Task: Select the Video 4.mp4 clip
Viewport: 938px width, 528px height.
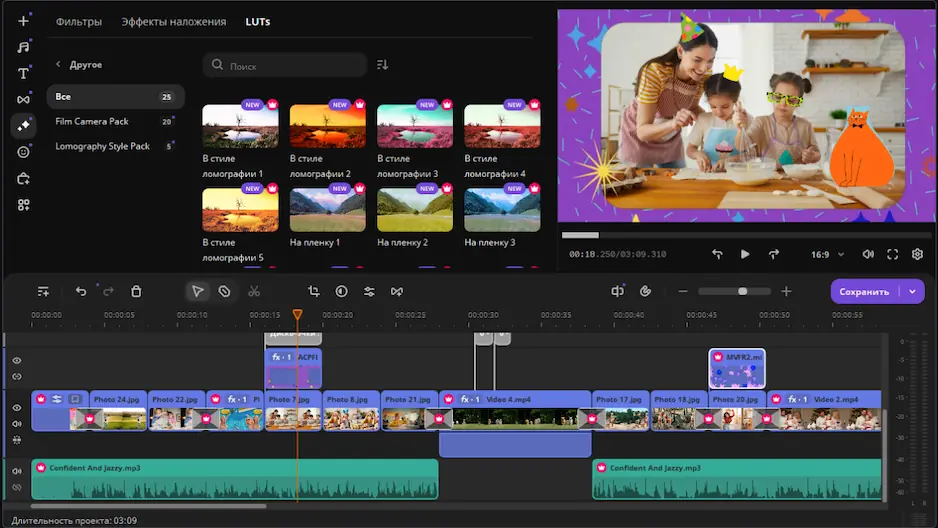Action: point(515,411)
